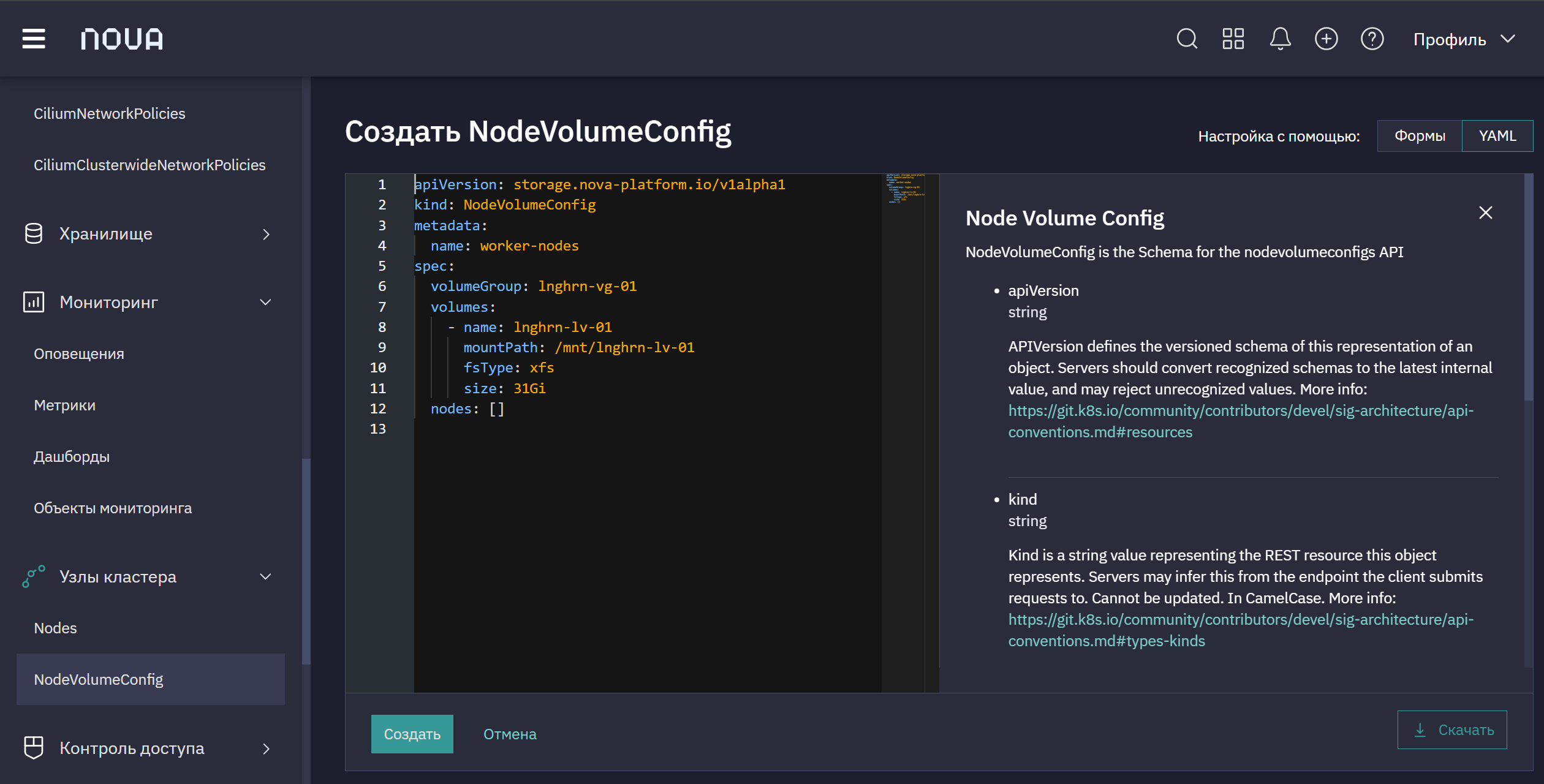Click the fsType value xfs
Screen dimensions: 1544x784
(x=542, y=367)
